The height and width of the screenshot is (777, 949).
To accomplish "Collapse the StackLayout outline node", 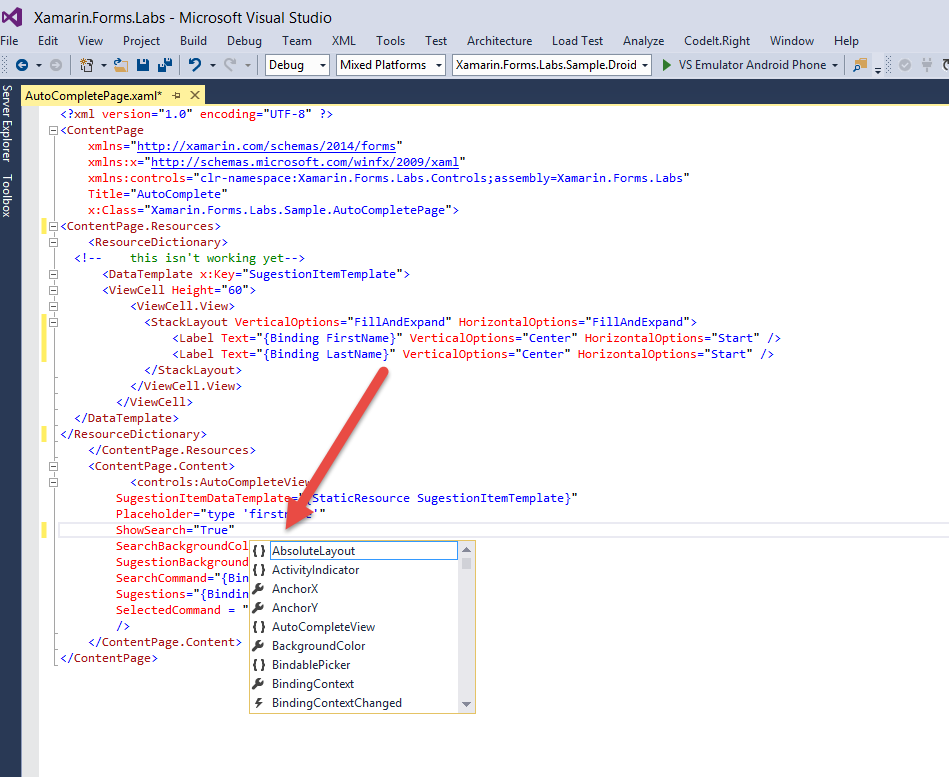I will tap(53, 323).
